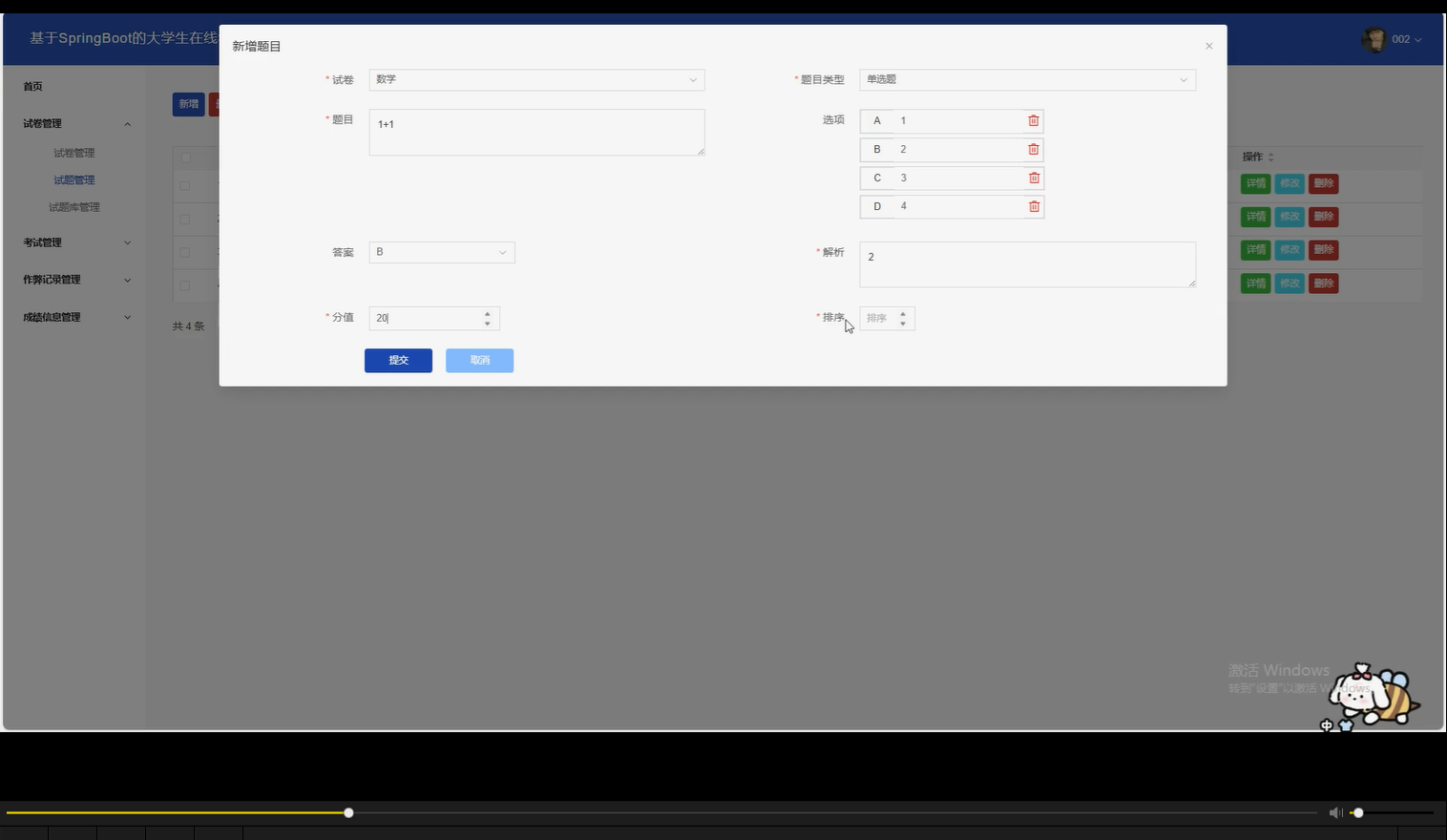The width and height of the screenshot is (1447, 840).
Task: Edit option A text field
Action: point(958,121)
